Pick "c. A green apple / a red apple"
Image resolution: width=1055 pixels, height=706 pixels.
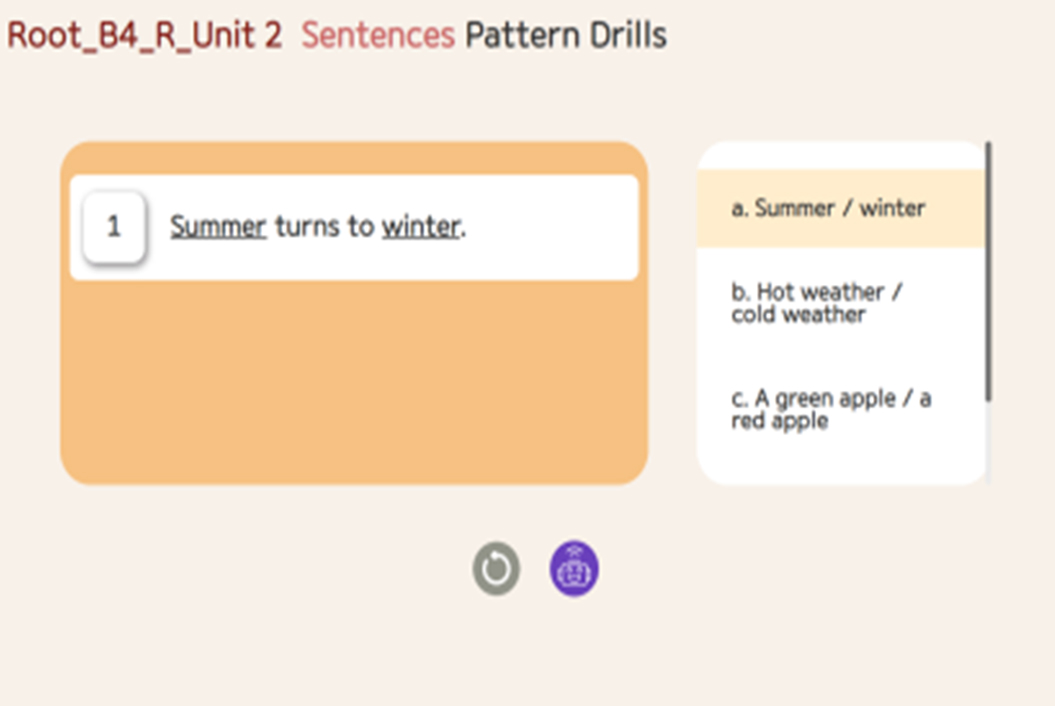(830, 409)
